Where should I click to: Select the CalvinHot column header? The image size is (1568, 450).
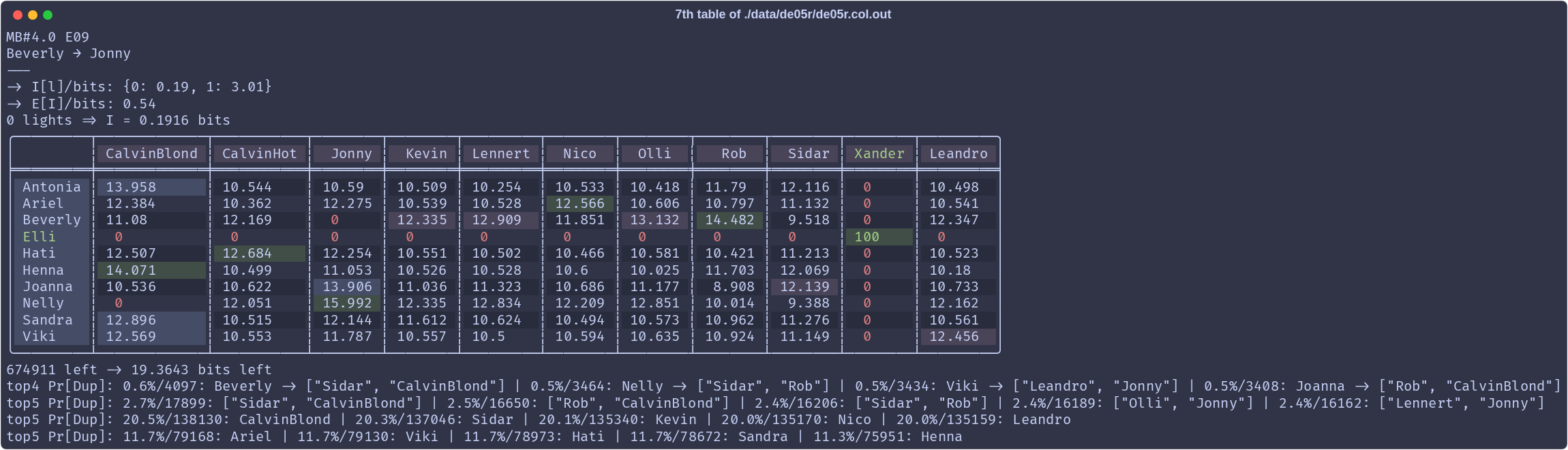point(260,154)
